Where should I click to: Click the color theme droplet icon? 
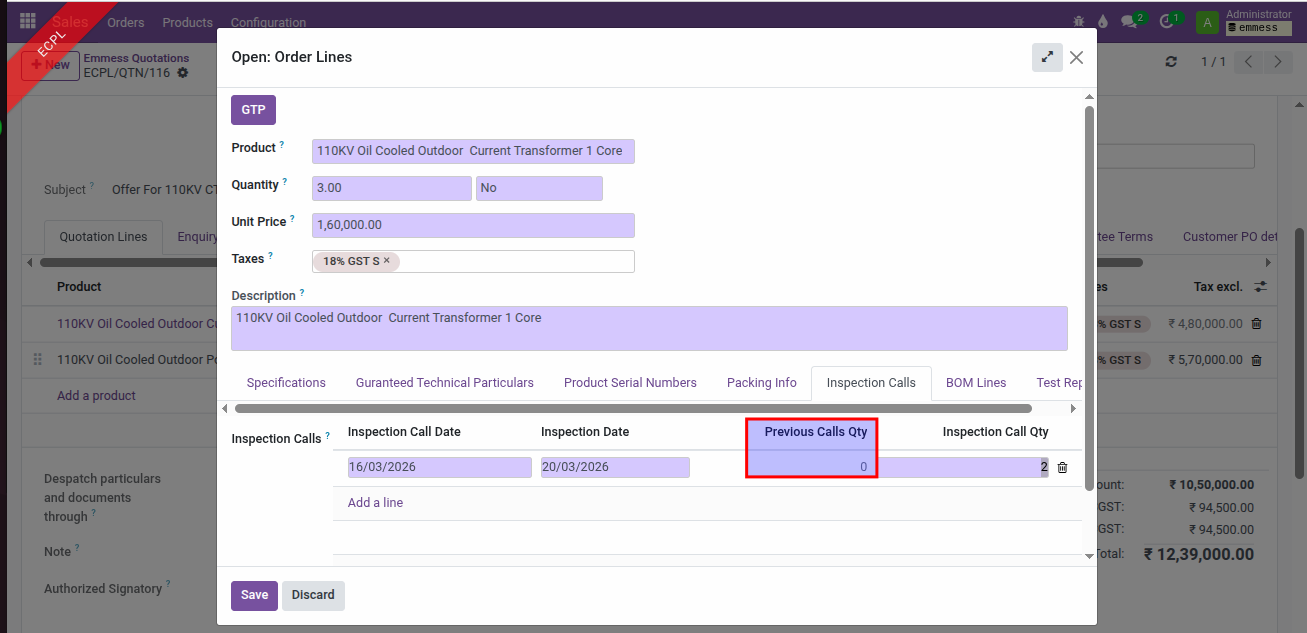click(x=1102, y=21)
